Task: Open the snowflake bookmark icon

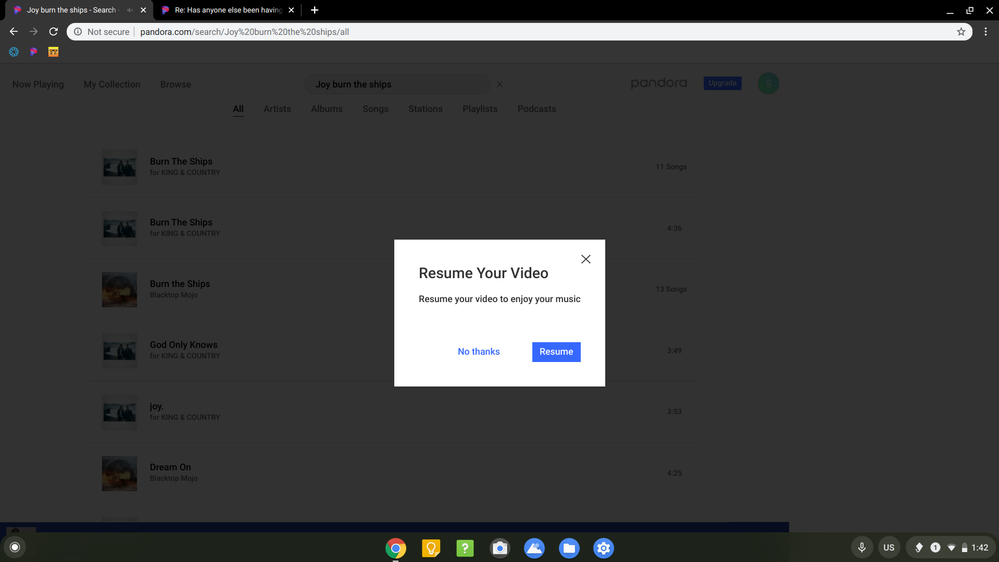Action: [x=14, y=52]
